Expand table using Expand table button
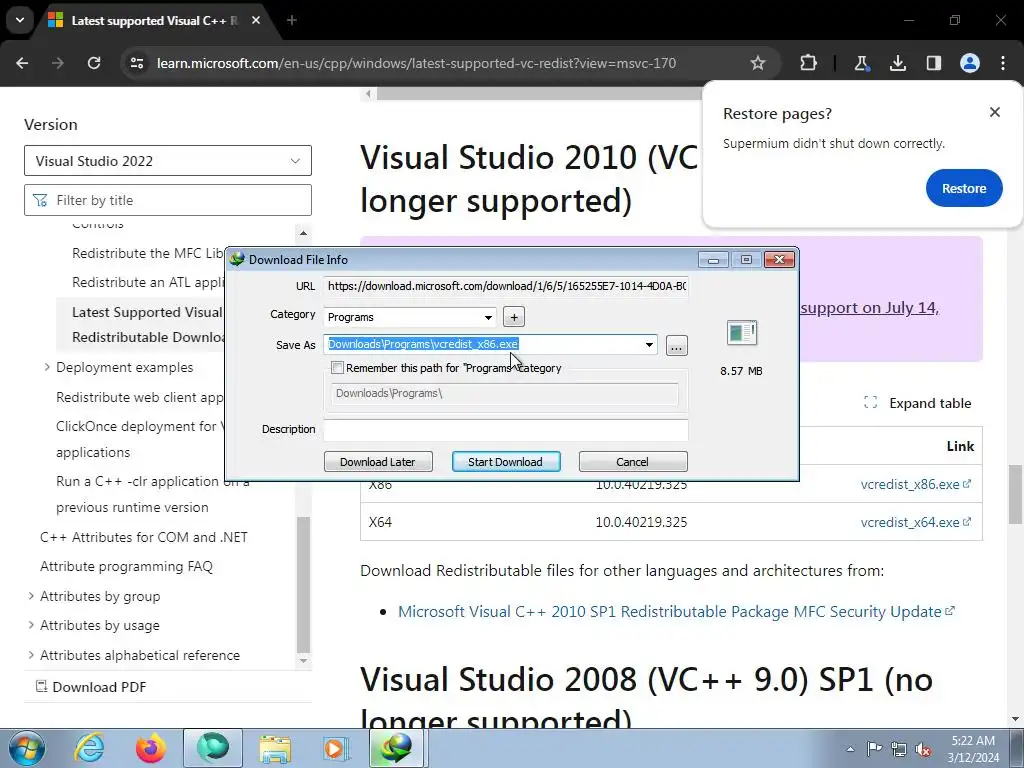Image resolution: width=1024 pixels, height=768 pixels. pos(918,403)
